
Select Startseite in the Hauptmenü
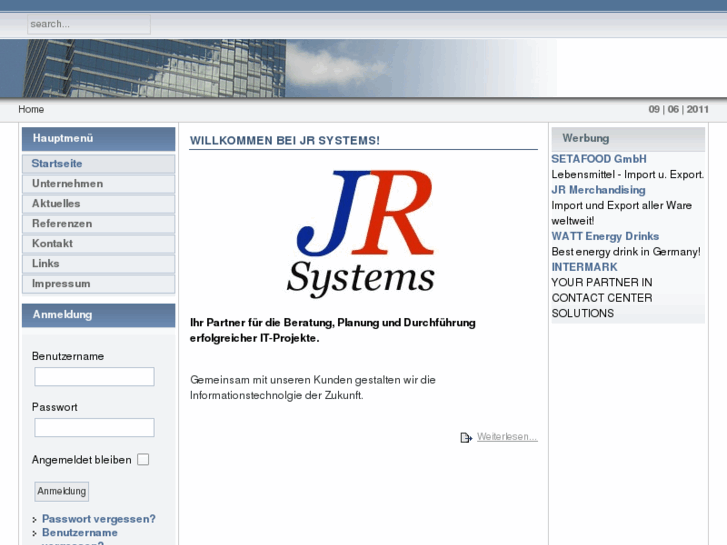[98, 164]
